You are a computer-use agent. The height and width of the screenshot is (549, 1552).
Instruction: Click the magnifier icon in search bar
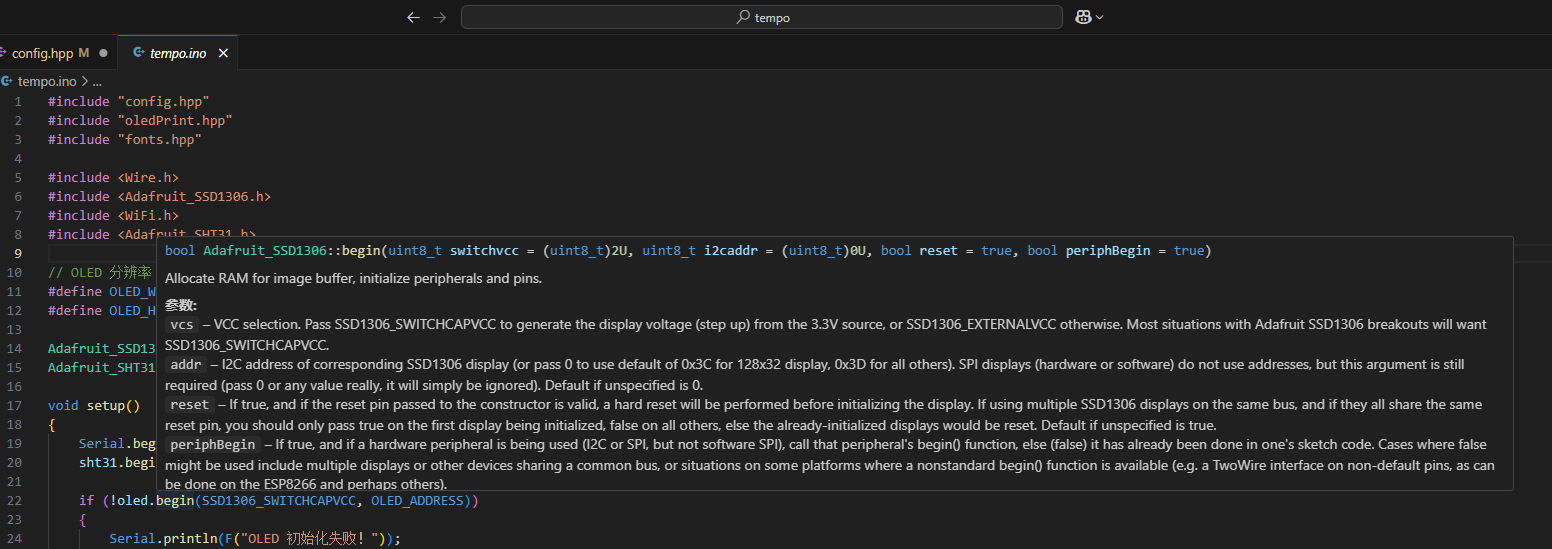click(743, 17)
